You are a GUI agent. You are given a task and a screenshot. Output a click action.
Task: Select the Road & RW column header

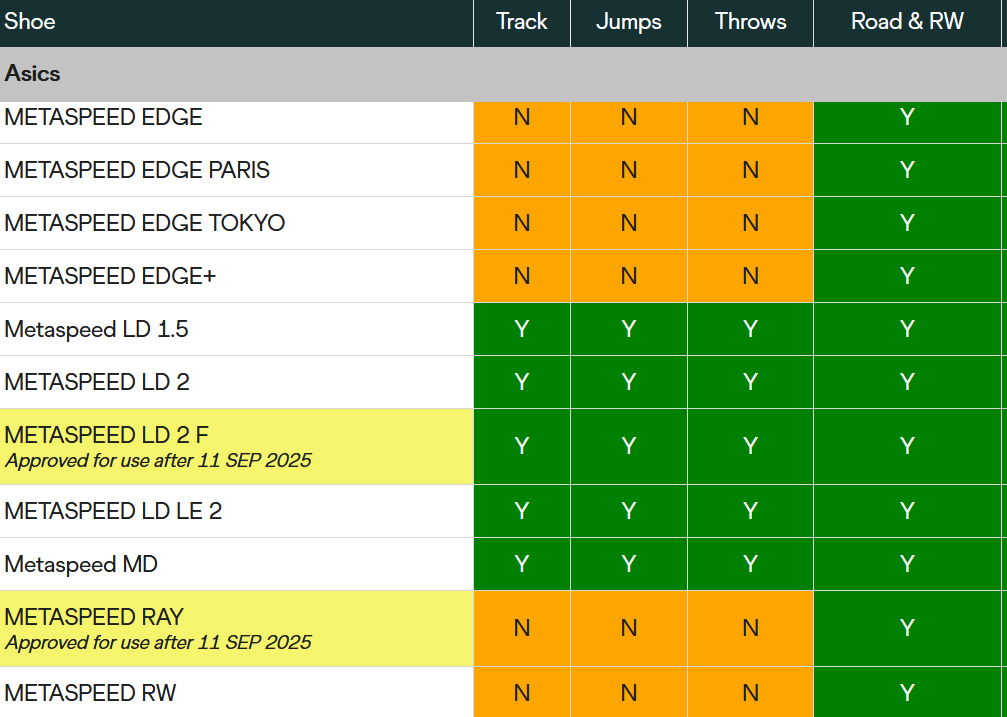click(x=907, y=22)
